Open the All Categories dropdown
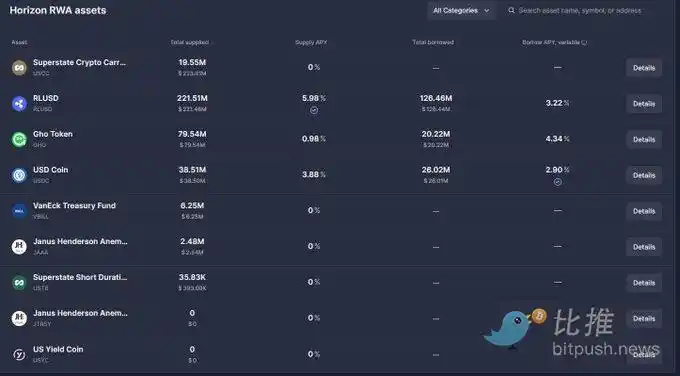 (x=461, y=10)
